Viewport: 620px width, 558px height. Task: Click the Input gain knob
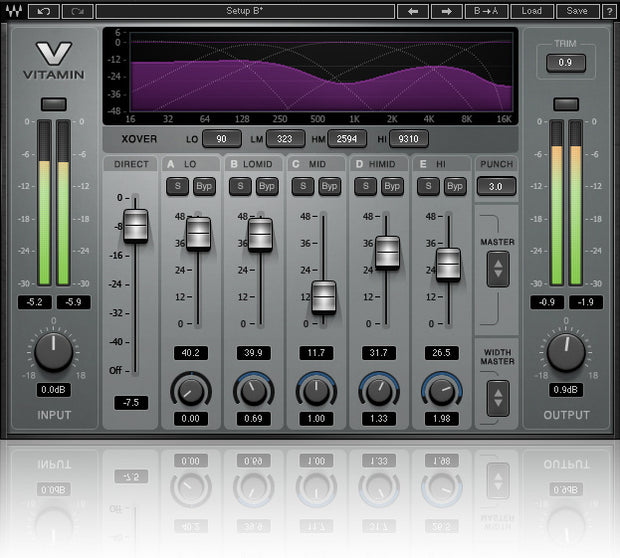coord(54,352)
